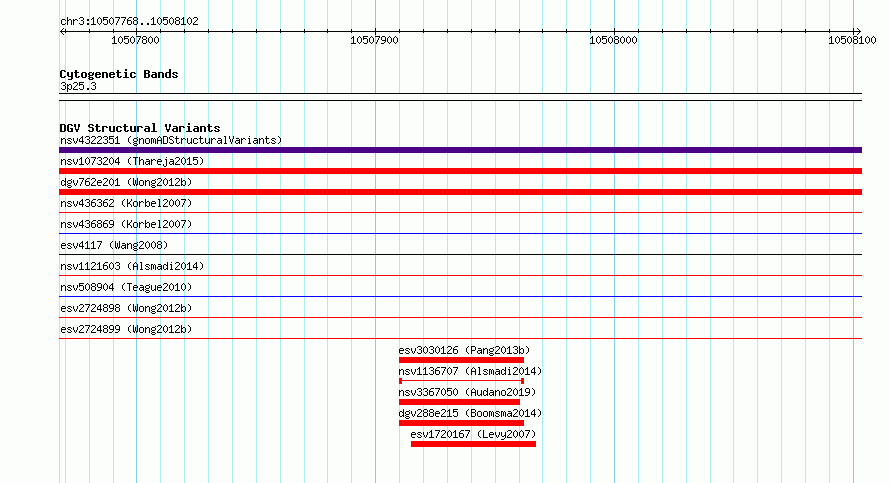Image resolution: width=890 pixels, height=483 pixels.
Task: Click the red dgv288e215 variant bar
Action: pyautogui.click(x=461, y=423)
